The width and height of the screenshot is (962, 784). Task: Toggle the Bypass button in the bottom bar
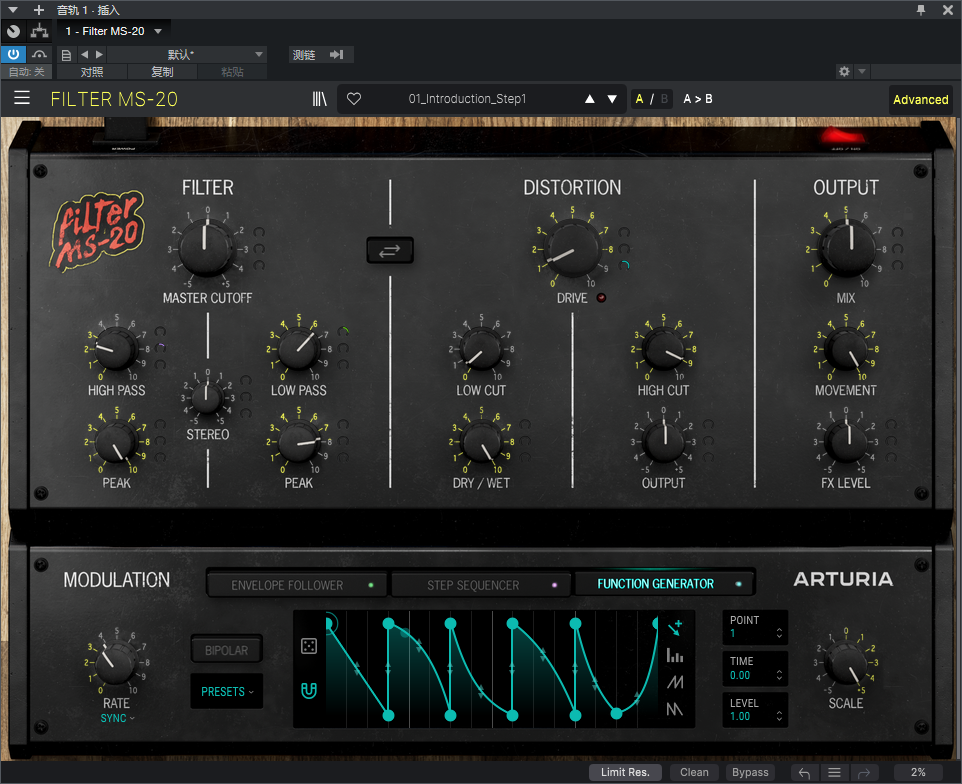point(750,773)
